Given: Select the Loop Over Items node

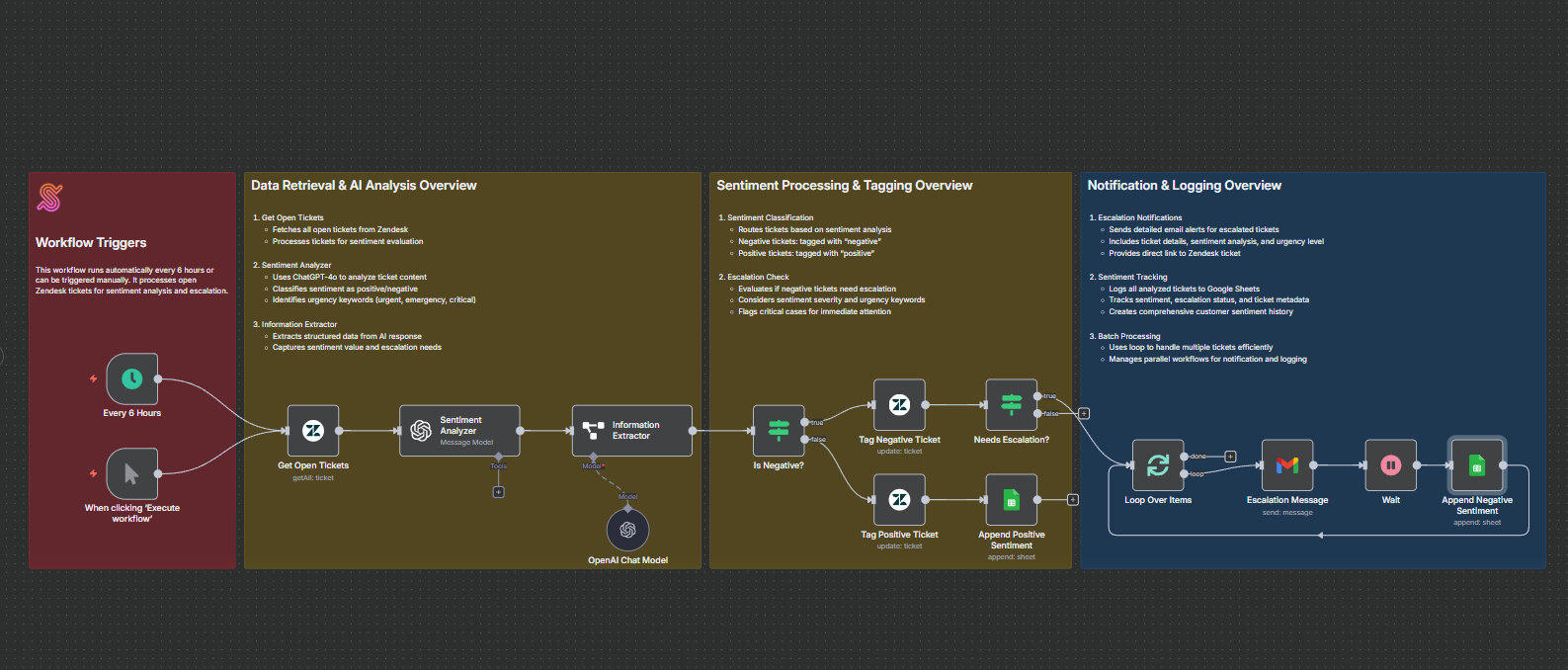Looking at the screenshot, I should pos(1158,465).
